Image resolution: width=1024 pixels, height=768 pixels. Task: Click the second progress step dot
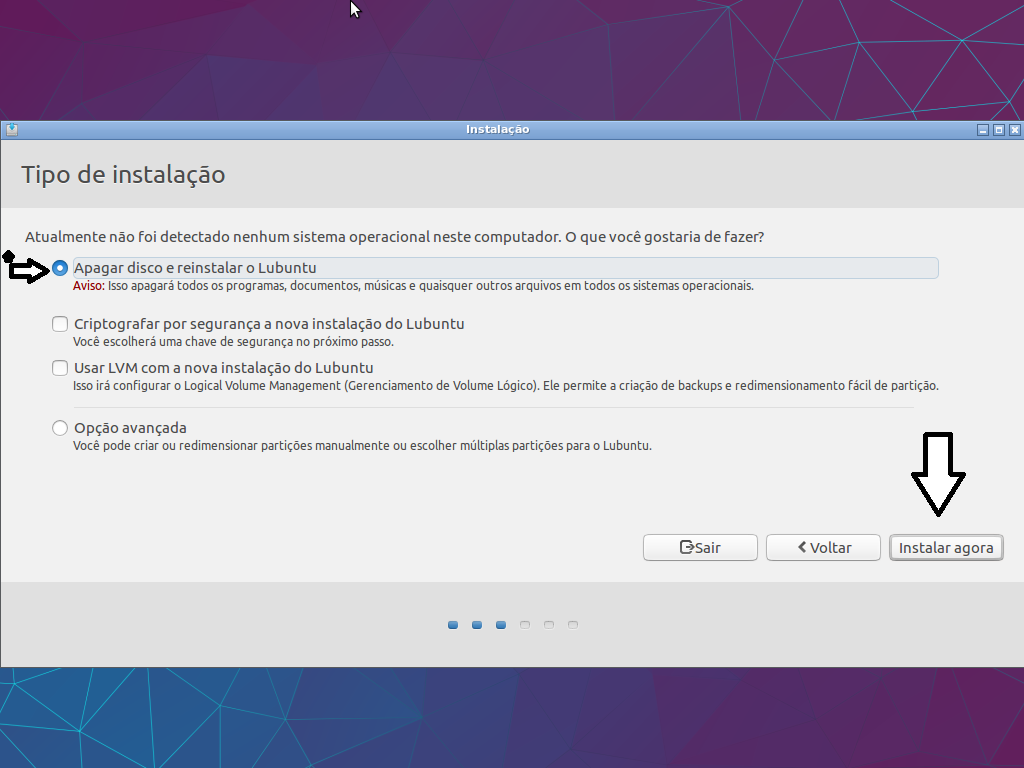click(x=477, y=625)
